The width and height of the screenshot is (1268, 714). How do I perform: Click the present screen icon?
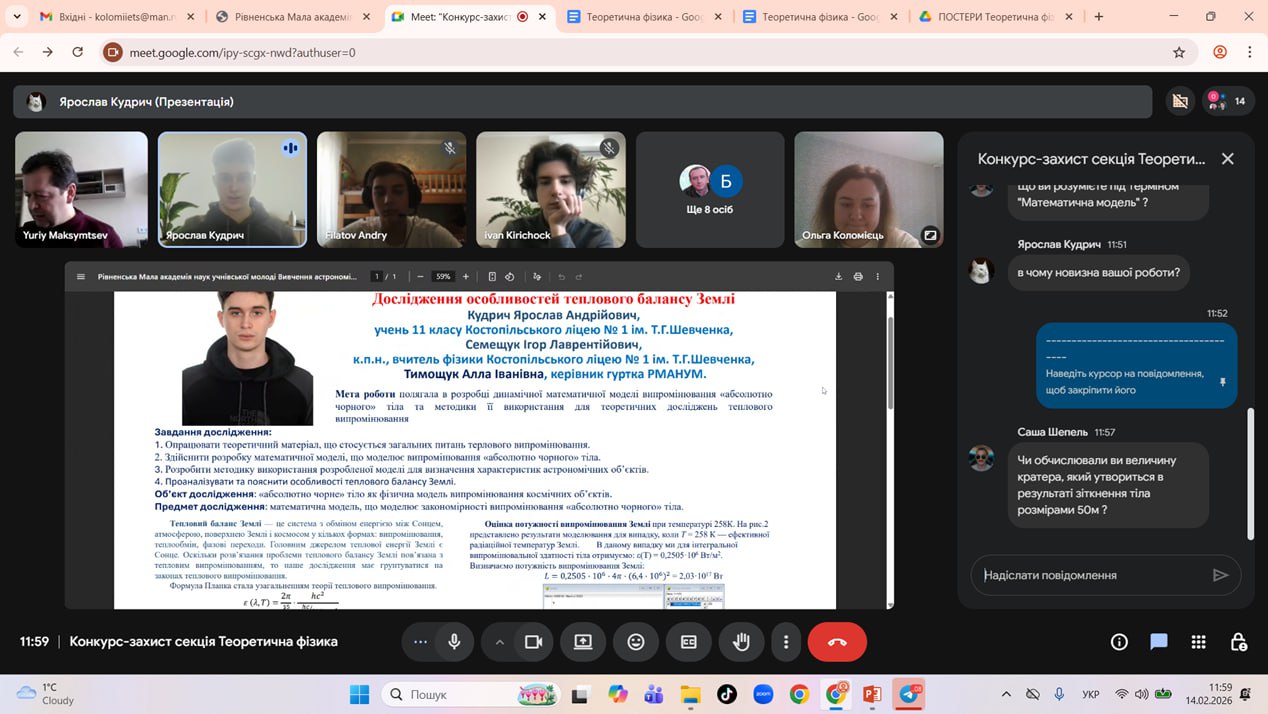(583, 642)
